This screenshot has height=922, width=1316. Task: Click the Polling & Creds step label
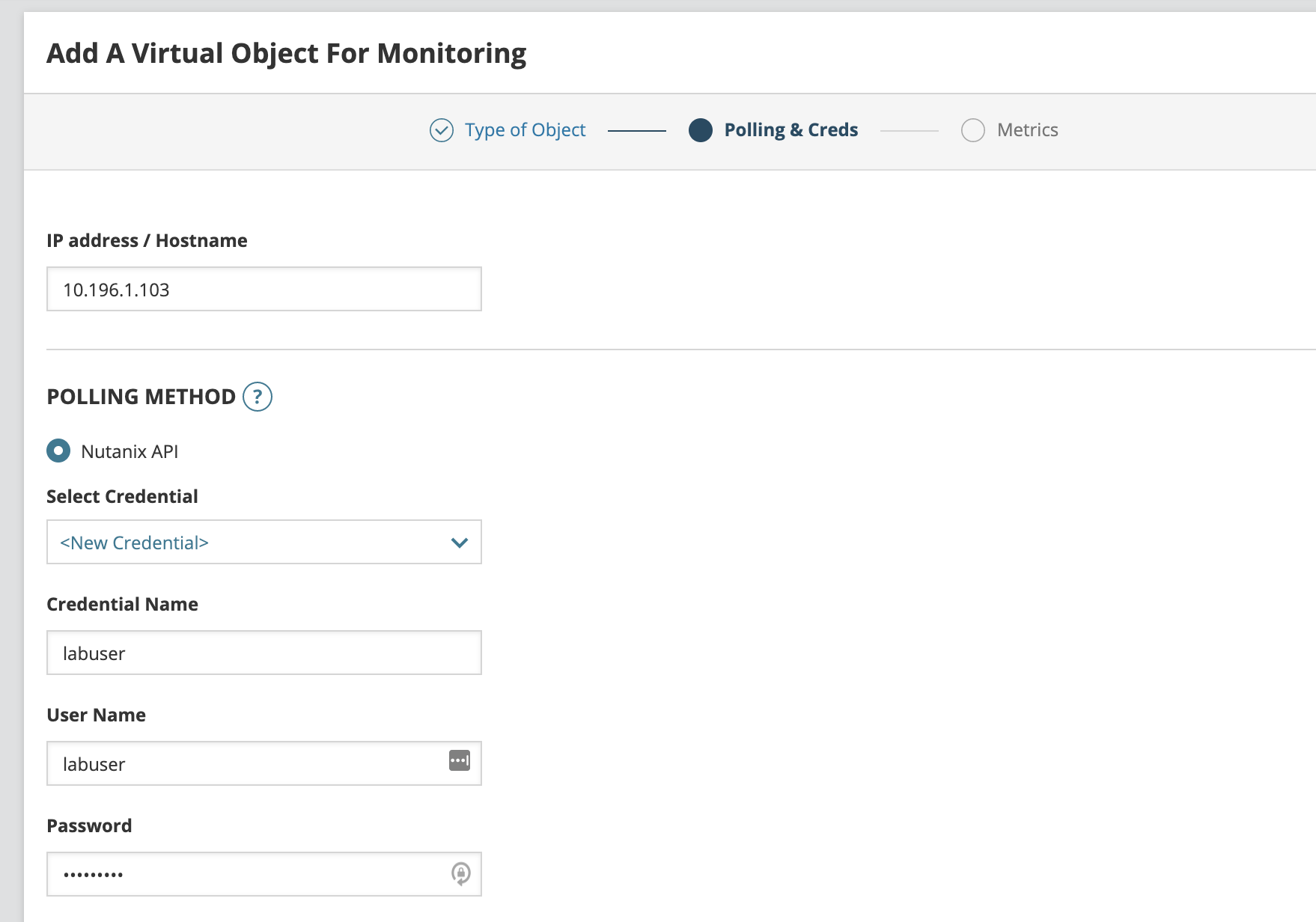click(790, 130)
